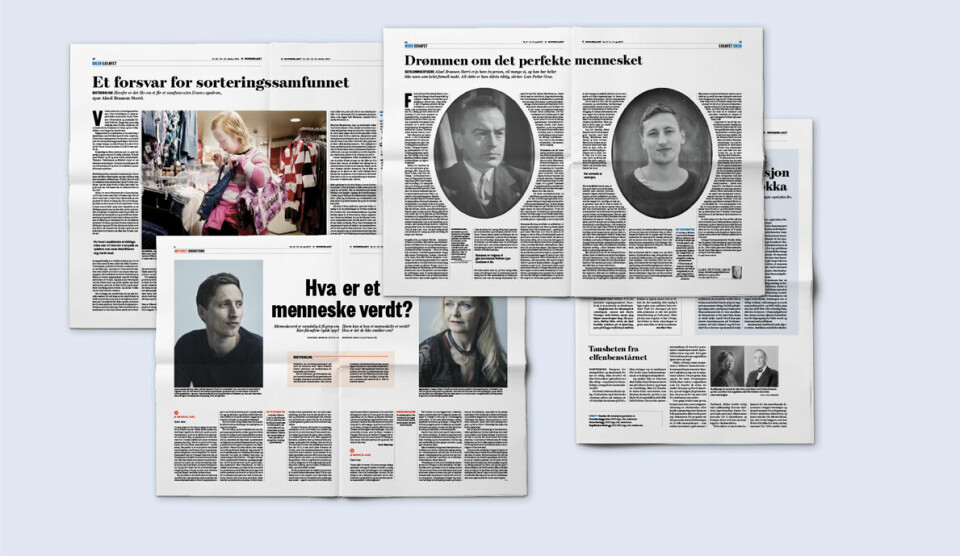The image size is (960, 556).
Task: Click the orange highlighted fact box
Action: click(341, 369)
